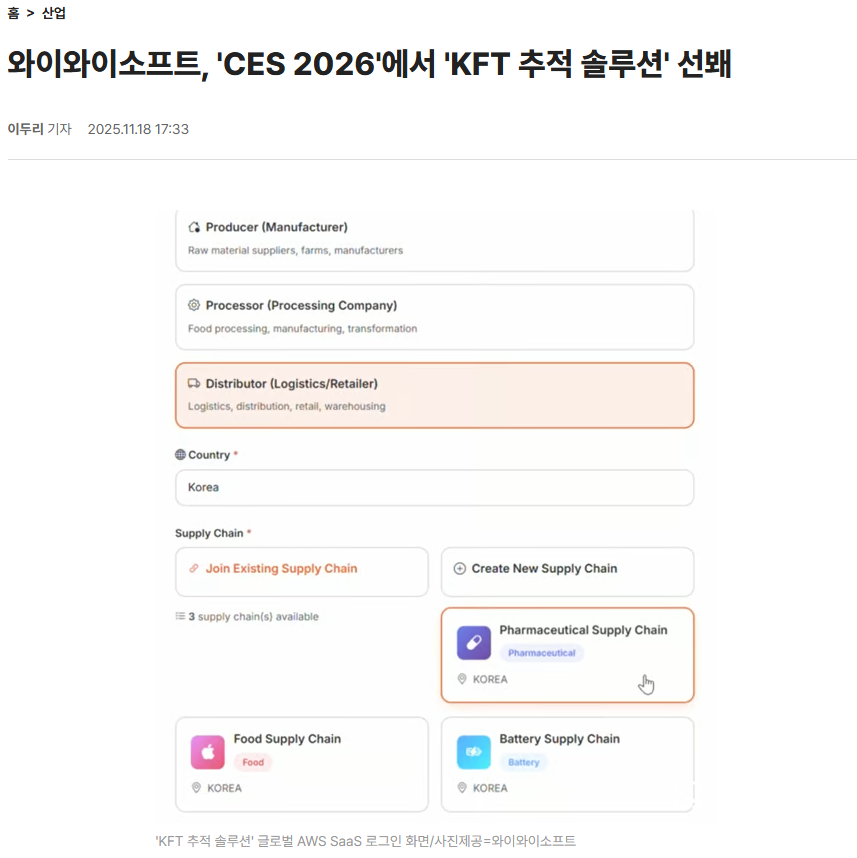Click the blue Battery Supply Chain icon
This screenshot has height=858, width=857.
point(474,752)
